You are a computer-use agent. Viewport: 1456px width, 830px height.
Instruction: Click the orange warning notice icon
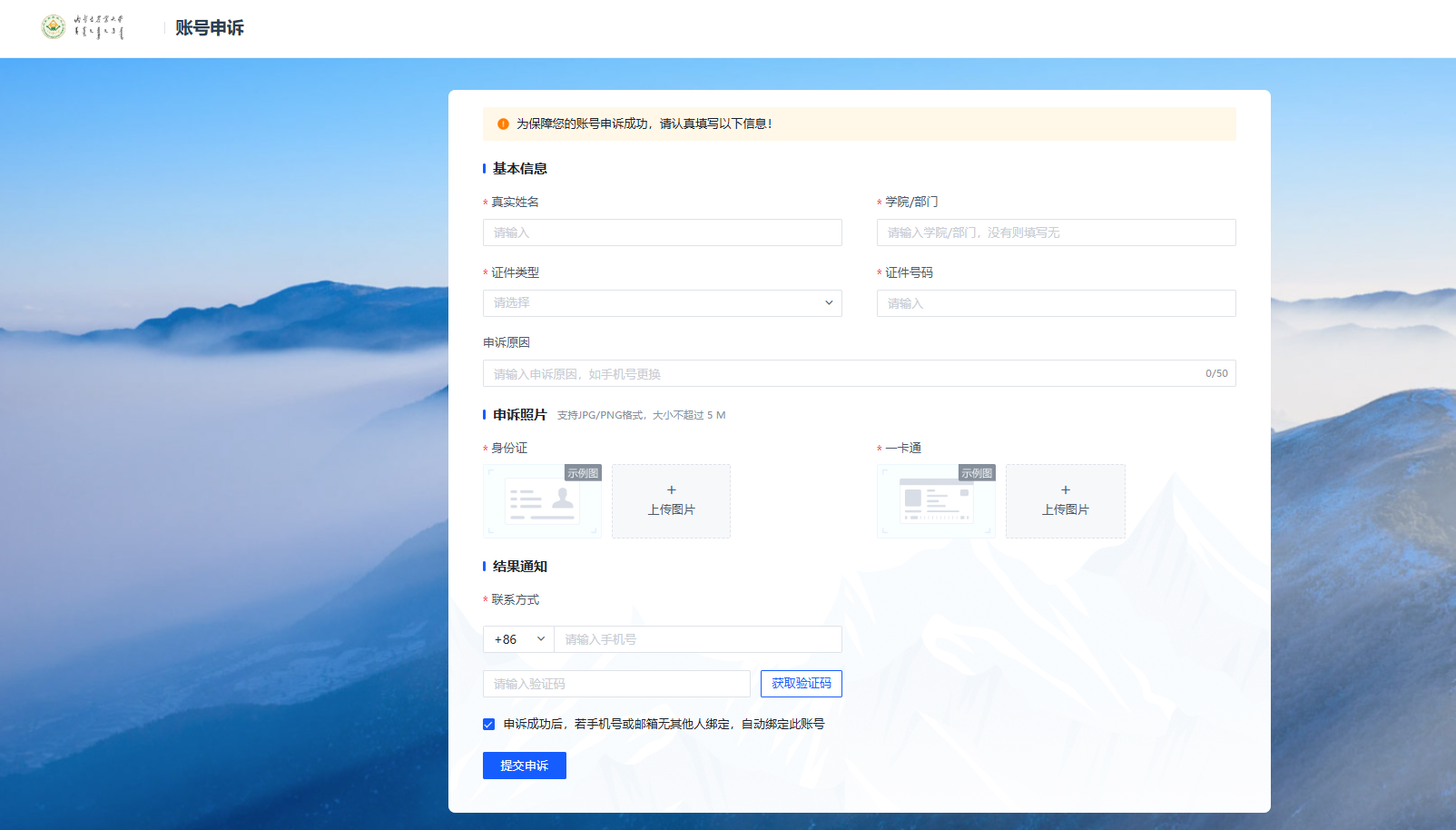[x=503, y=124]
